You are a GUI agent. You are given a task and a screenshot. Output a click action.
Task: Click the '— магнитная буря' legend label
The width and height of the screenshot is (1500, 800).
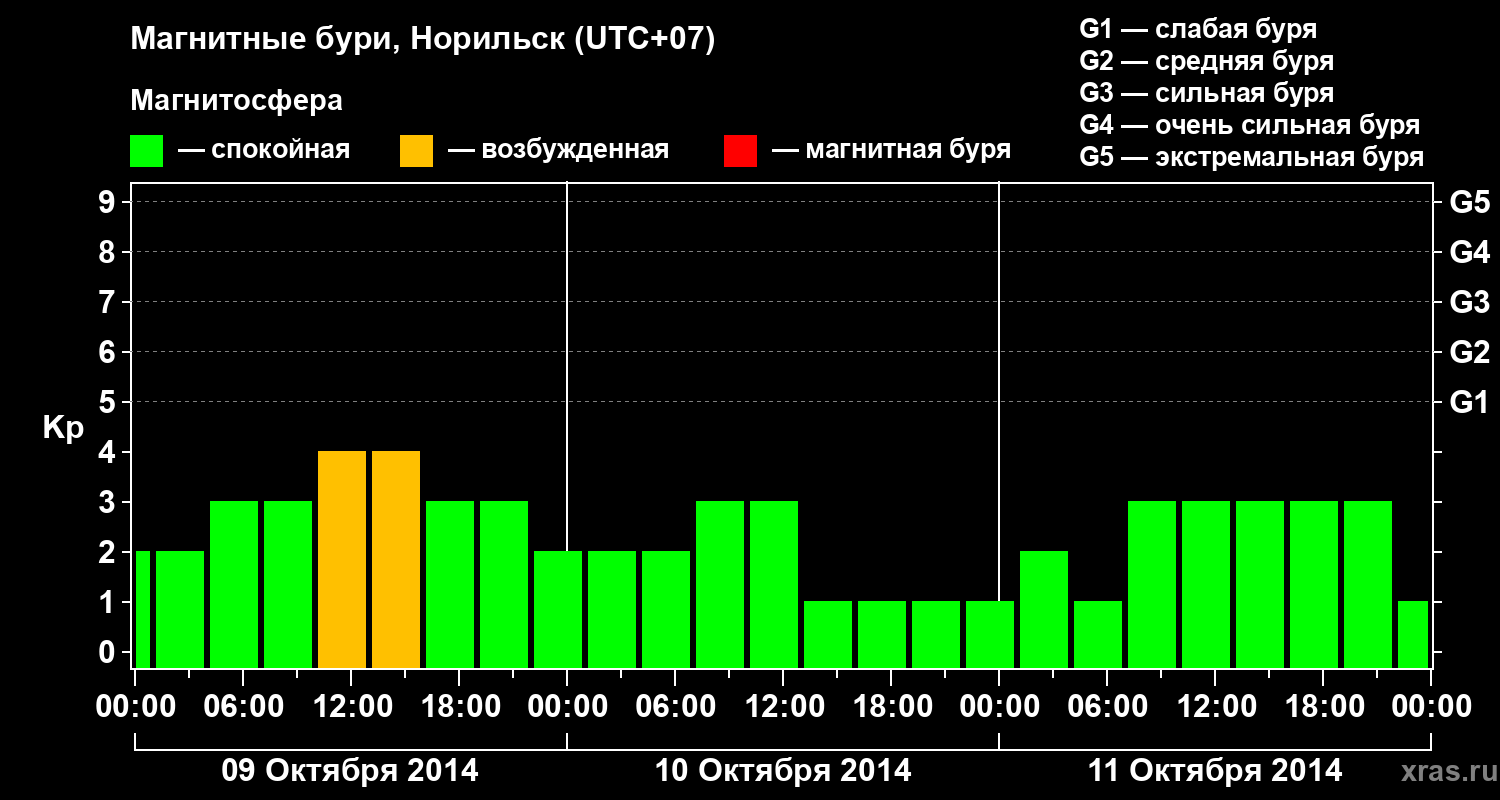[x=891, y=150]
